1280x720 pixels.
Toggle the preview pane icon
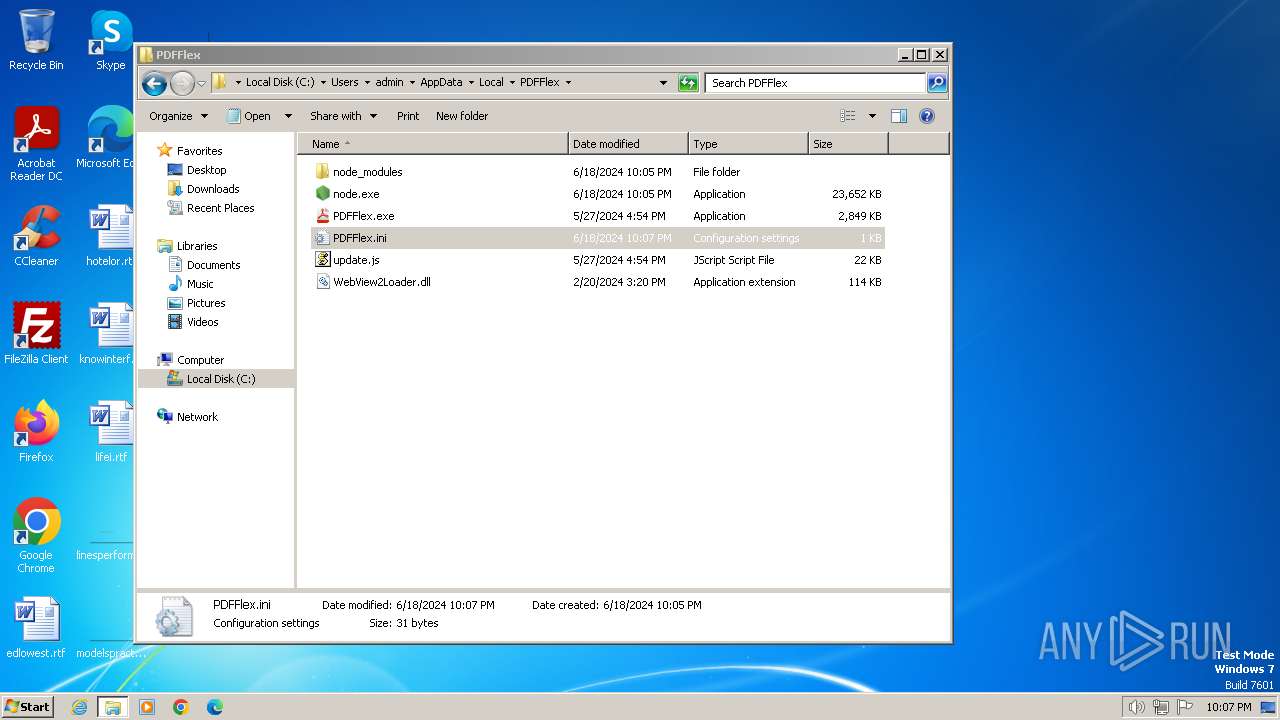899,116
